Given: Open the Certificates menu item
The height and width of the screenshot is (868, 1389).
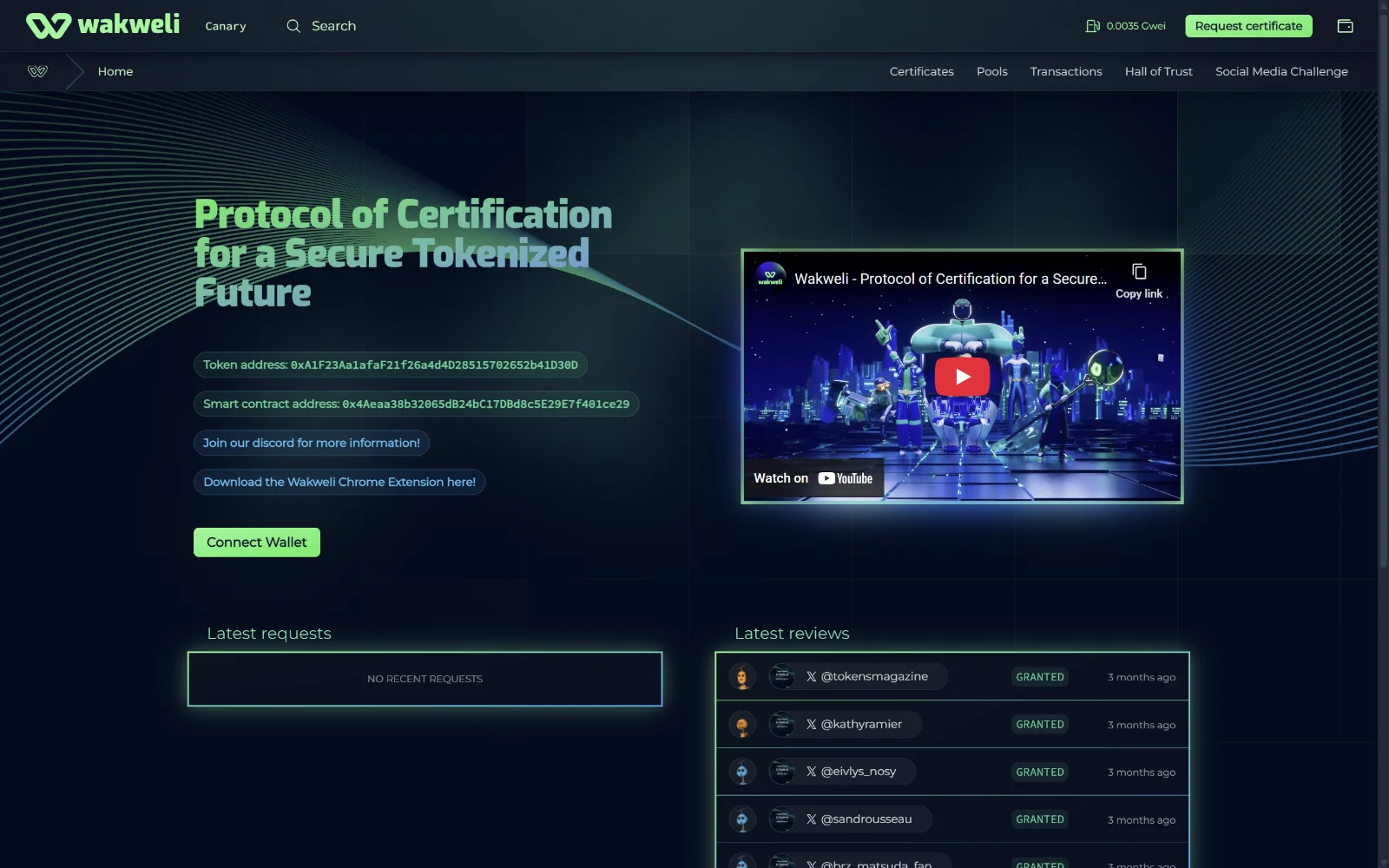Looking at the screenshot, I should pyautogui.click(x=921, y=71).
